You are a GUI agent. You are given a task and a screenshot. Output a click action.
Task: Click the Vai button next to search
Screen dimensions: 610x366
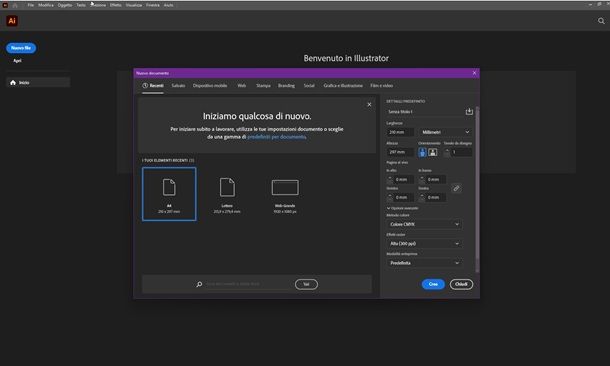pos(306,284)
